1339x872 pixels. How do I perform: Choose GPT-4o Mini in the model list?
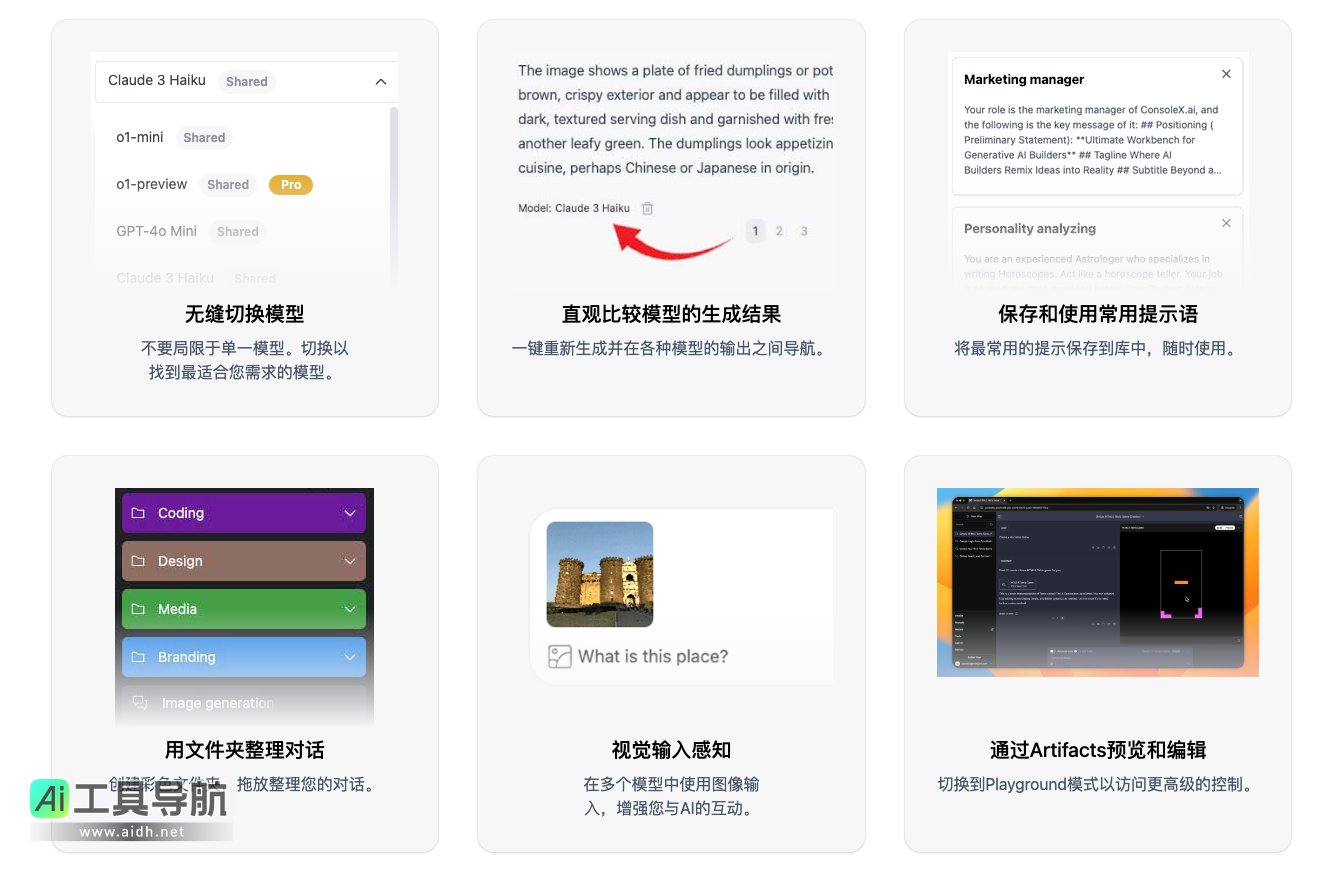pyautogui.click(x=156, y=231)
